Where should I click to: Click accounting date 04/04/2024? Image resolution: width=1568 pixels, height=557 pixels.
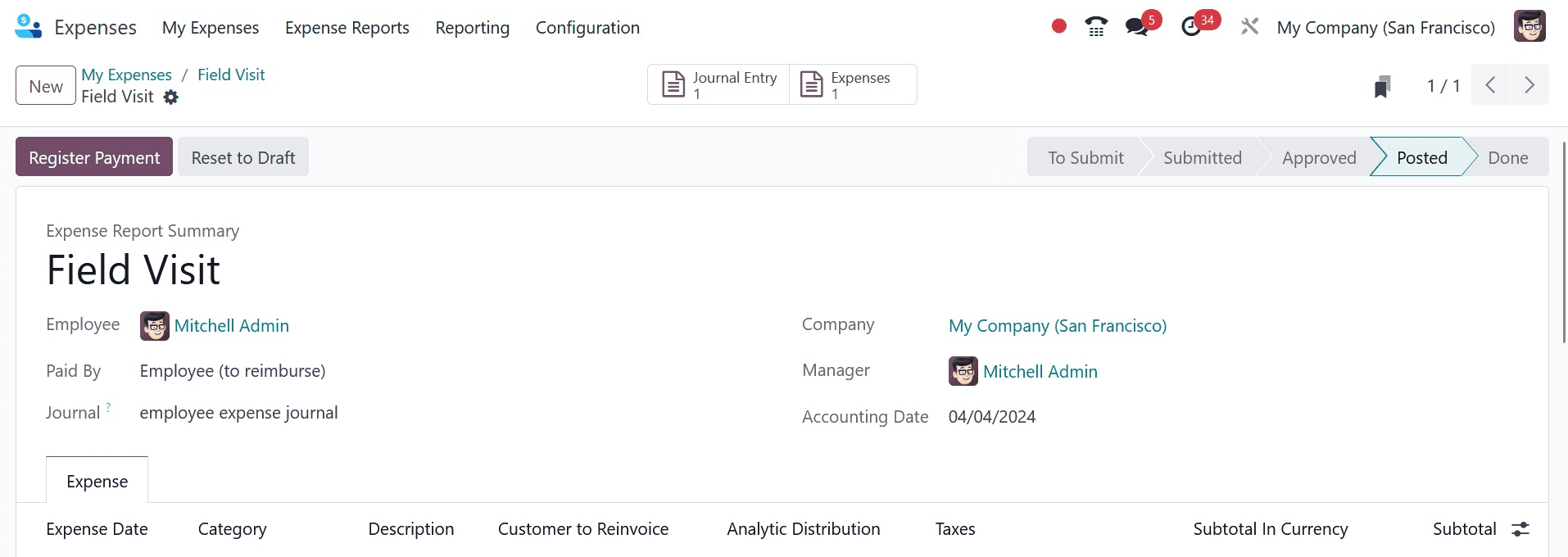point(992,417)
